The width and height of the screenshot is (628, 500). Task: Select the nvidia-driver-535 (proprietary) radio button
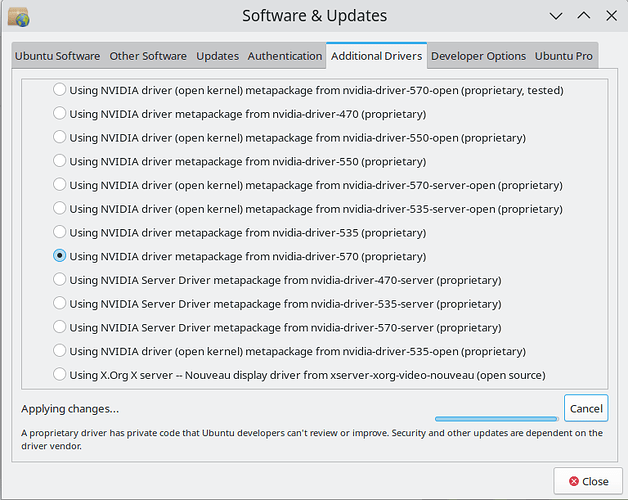59,232
